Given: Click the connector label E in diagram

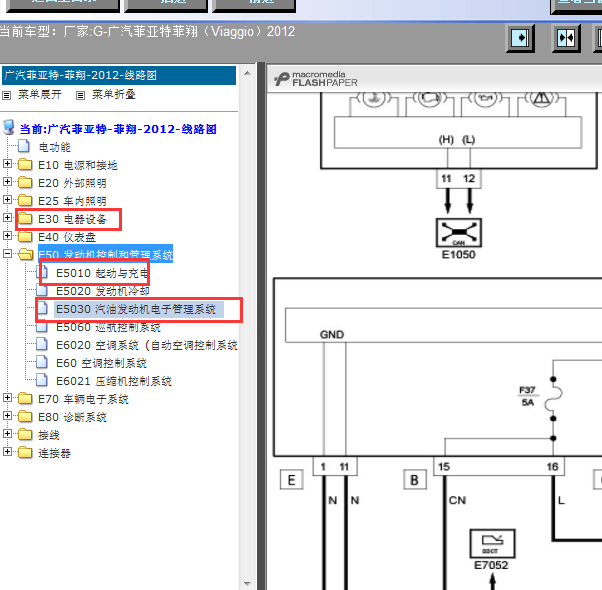Looking at the screenshot, I should point(291,480).
